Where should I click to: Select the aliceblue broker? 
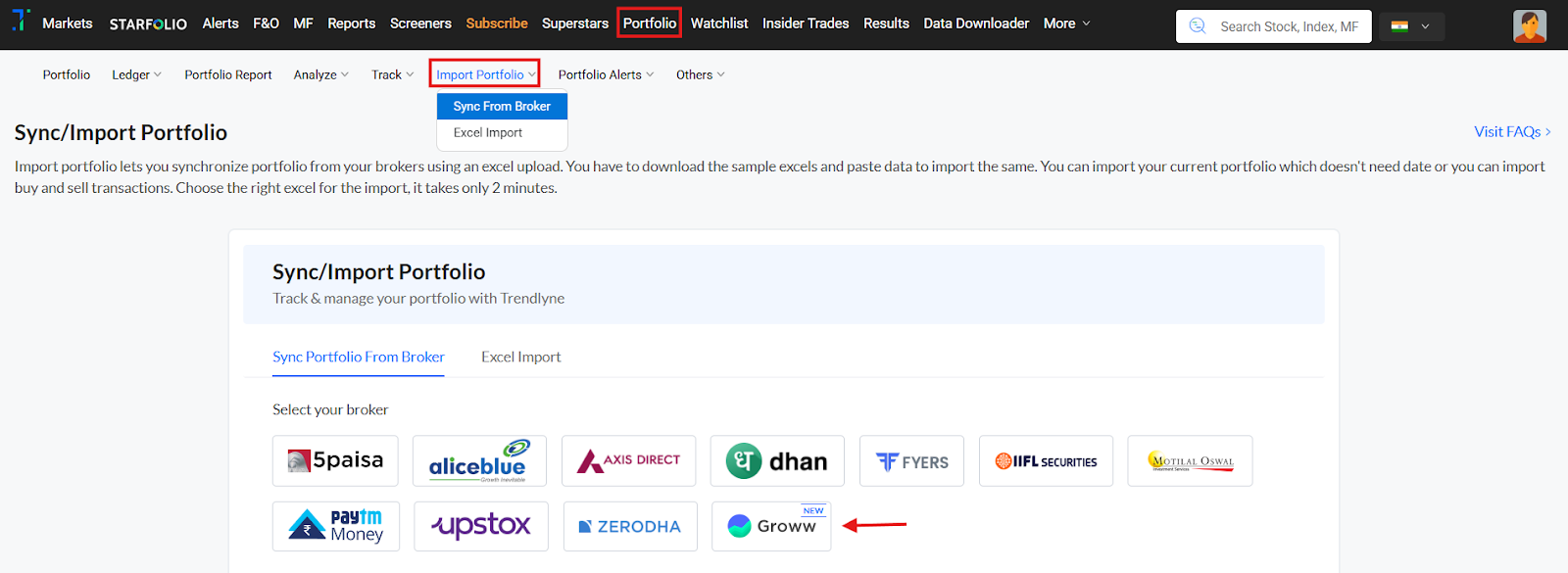479,460
